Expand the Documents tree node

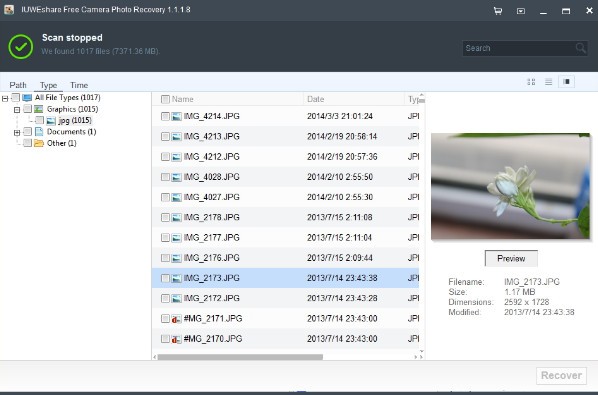coord(17,133)
